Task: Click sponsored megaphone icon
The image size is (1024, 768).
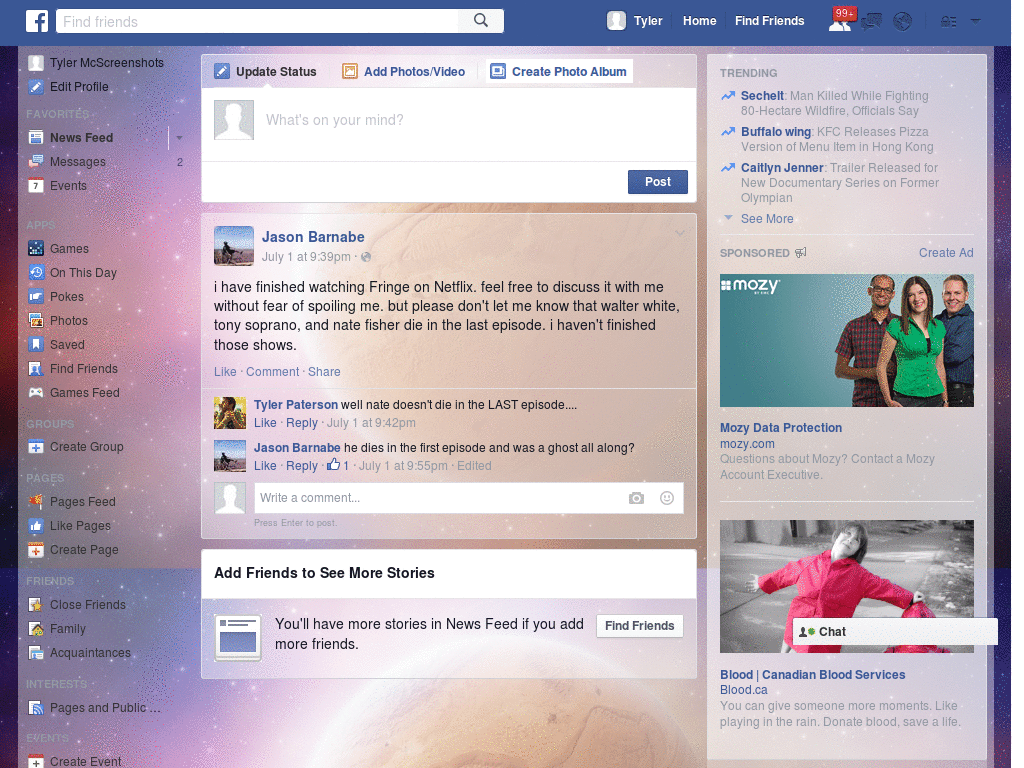Action: pos(801,253)
